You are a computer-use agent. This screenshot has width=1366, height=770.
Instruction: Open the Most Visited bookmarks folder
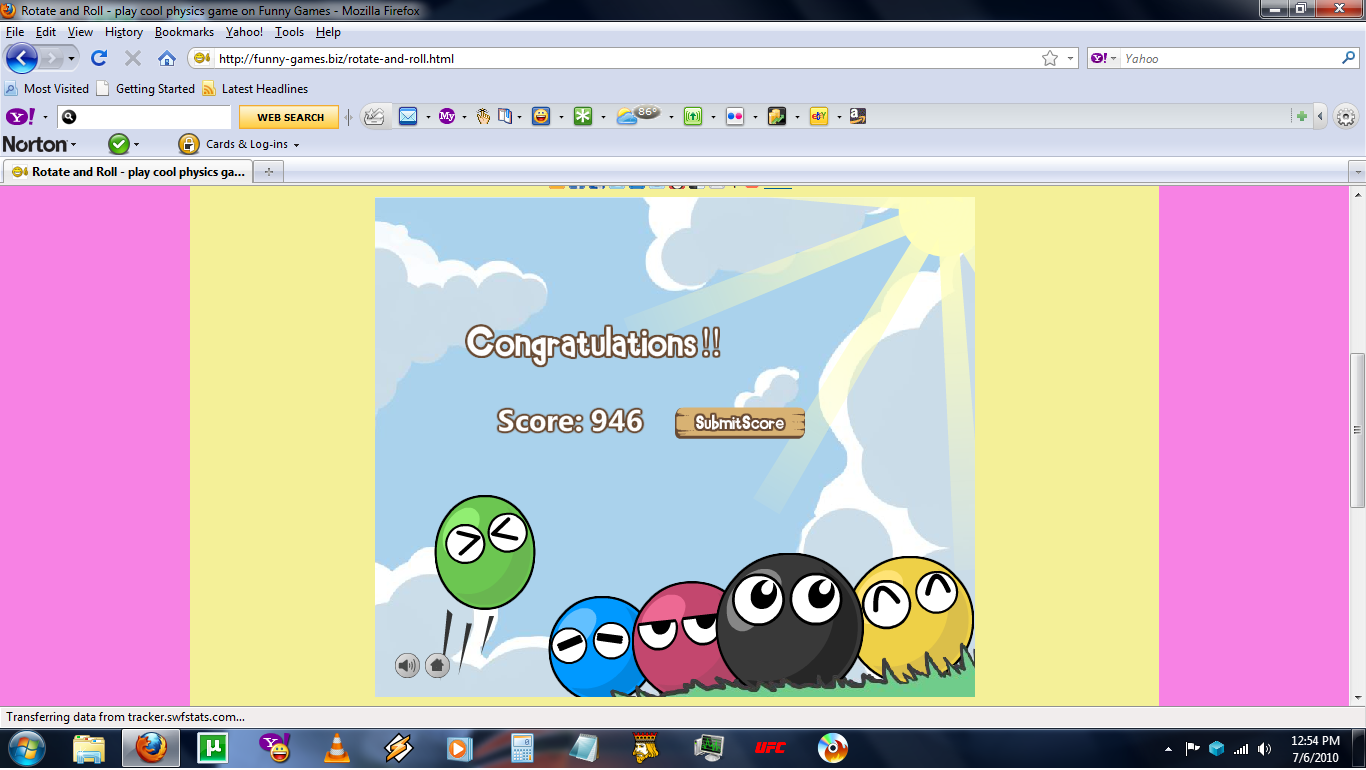pyautogui.click(x=47, y=88)
